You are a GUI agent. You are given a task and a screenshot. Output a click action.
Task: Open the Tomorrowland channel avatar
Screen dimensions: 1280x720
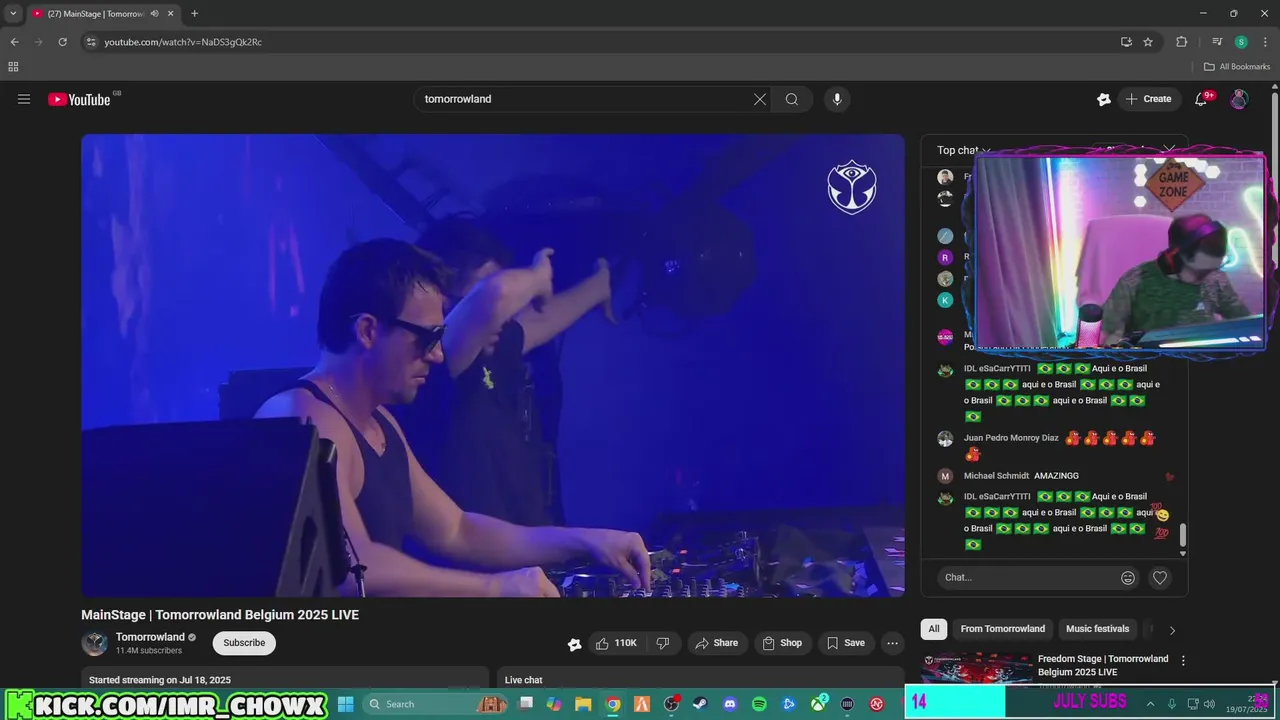click(x=94, y=643)
